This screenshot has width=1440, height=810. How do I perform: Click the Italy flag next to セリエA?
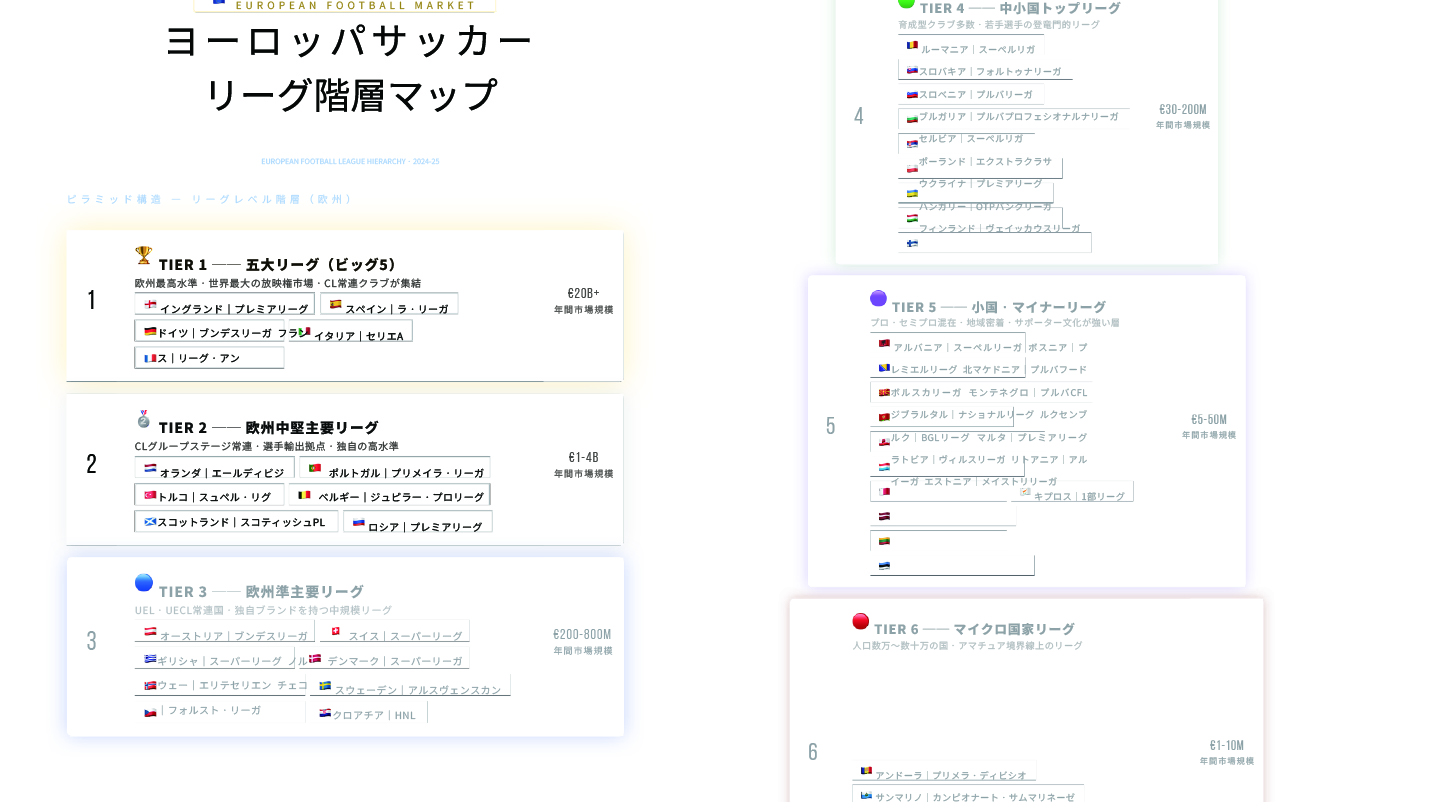coord(304,332)
